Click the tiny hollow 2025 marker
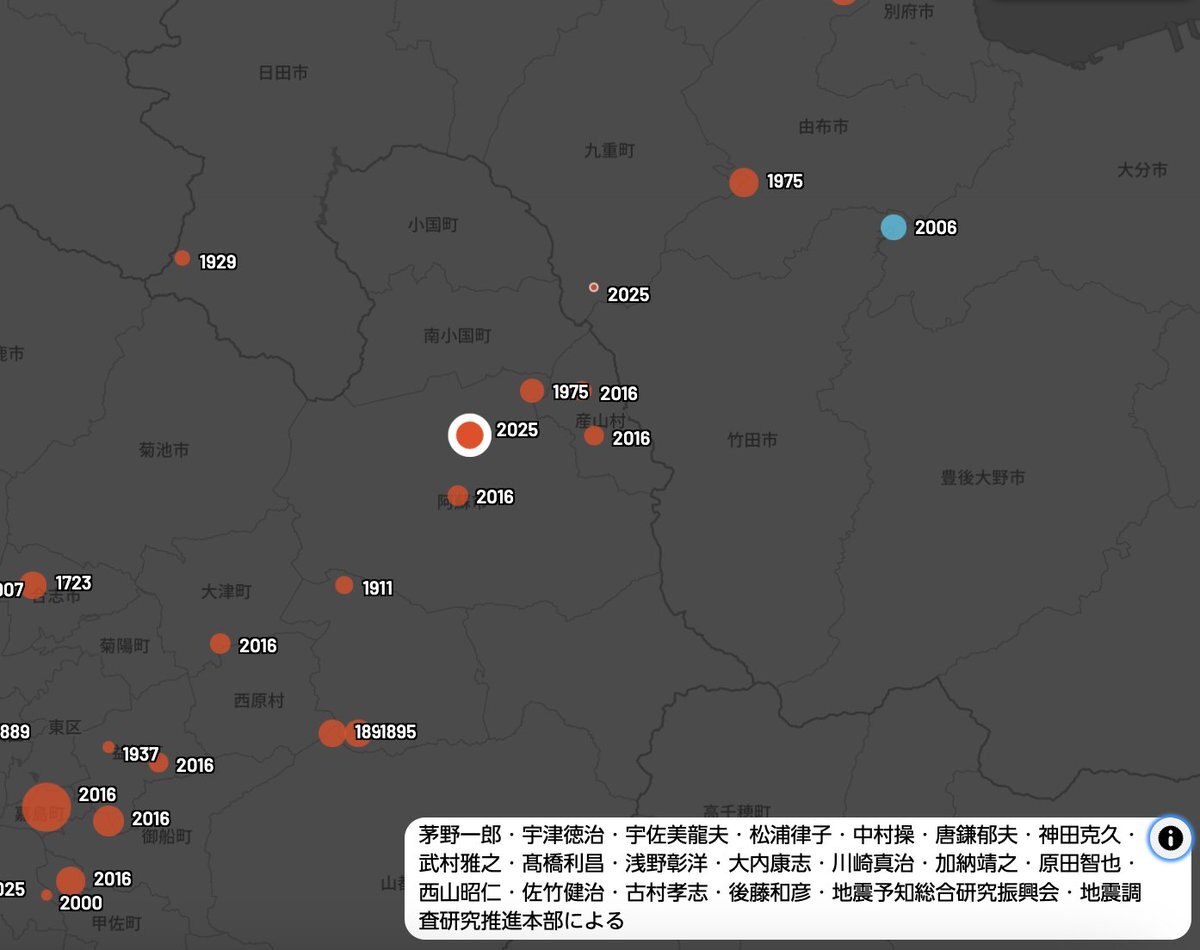Image resolution: width=1200 pixels, height=950 pixels. point(593,287)
